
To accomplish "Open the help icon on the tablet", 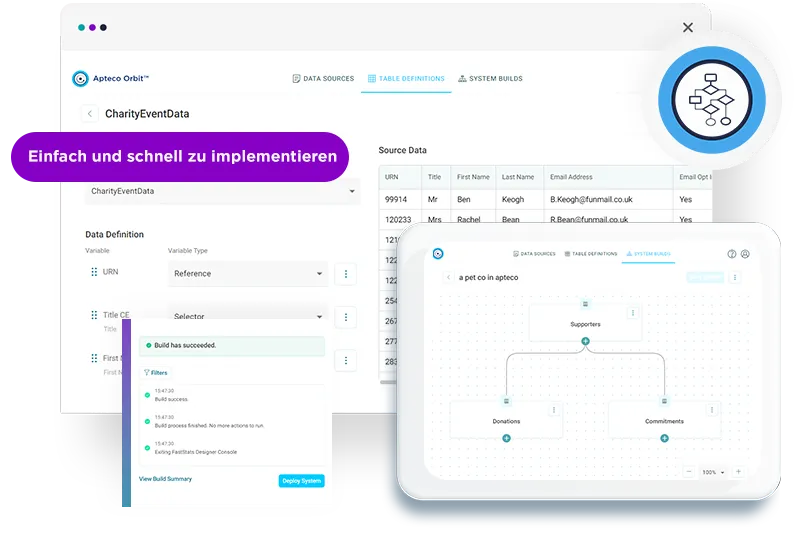I will pyautogui.click(x=732, y=254).
